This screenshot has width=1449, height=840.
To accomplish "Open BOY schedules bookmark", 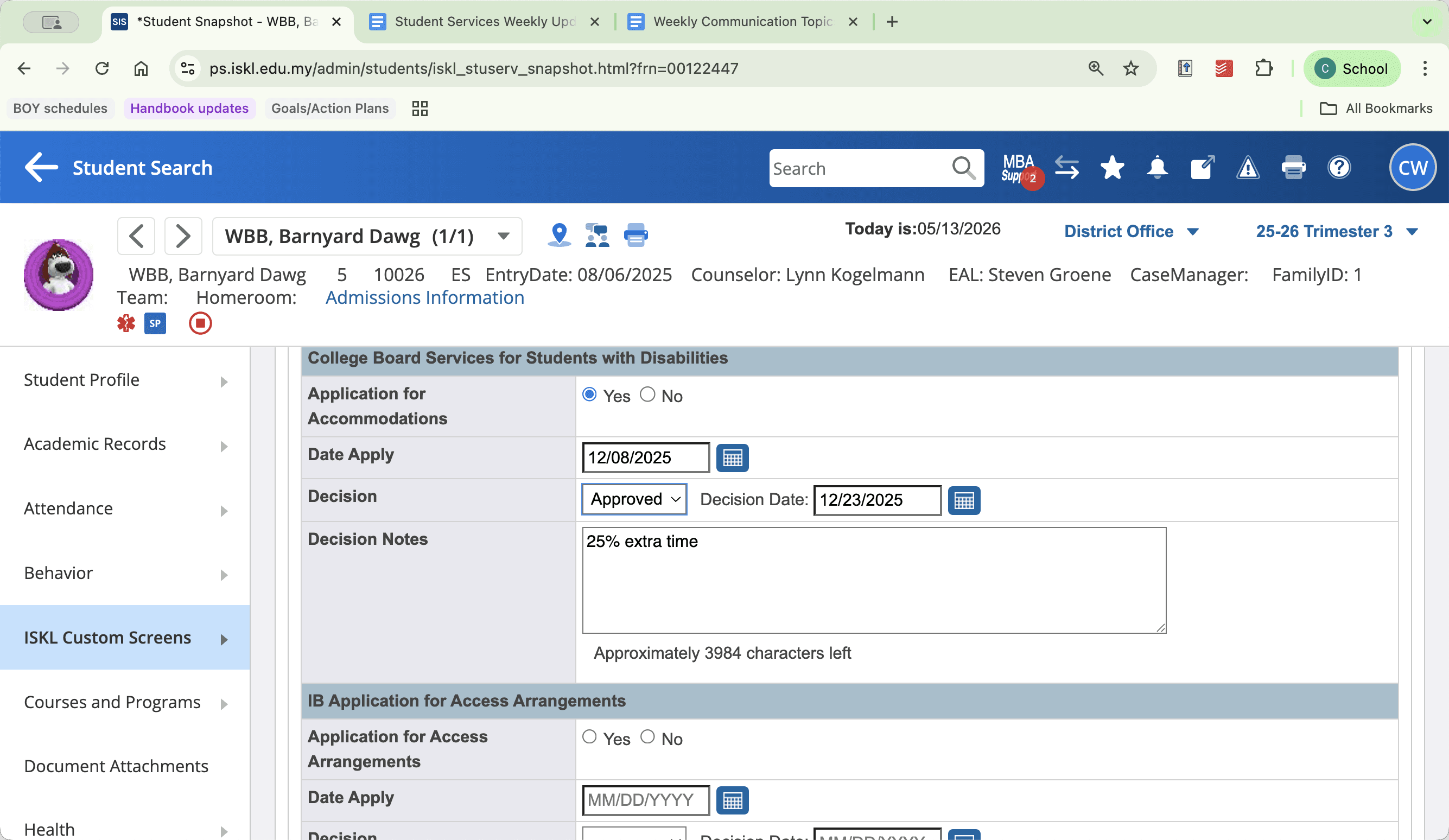I will point(60,108).
